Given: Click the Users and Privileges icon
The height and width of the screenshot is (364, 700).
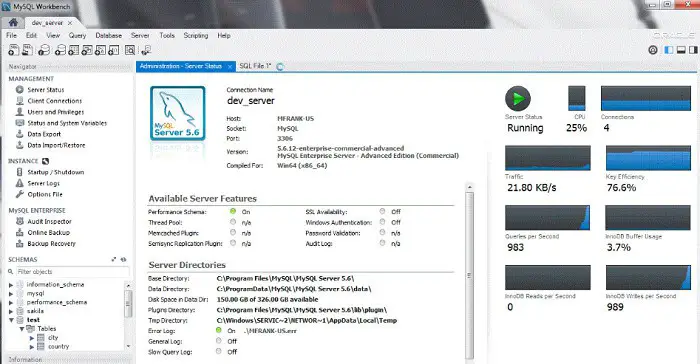Looking at the screenshot, I should coord(20,112).
